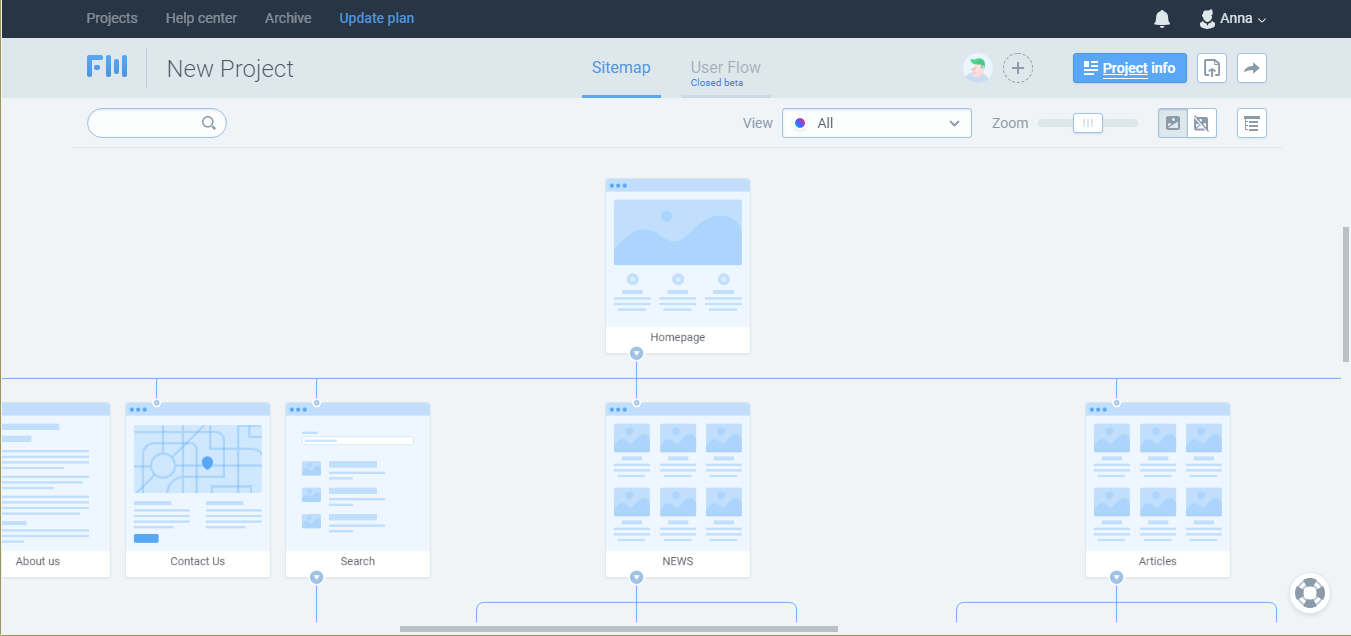1351x636 pixels.
Task: Click the Project info button
Action: 1129,68
